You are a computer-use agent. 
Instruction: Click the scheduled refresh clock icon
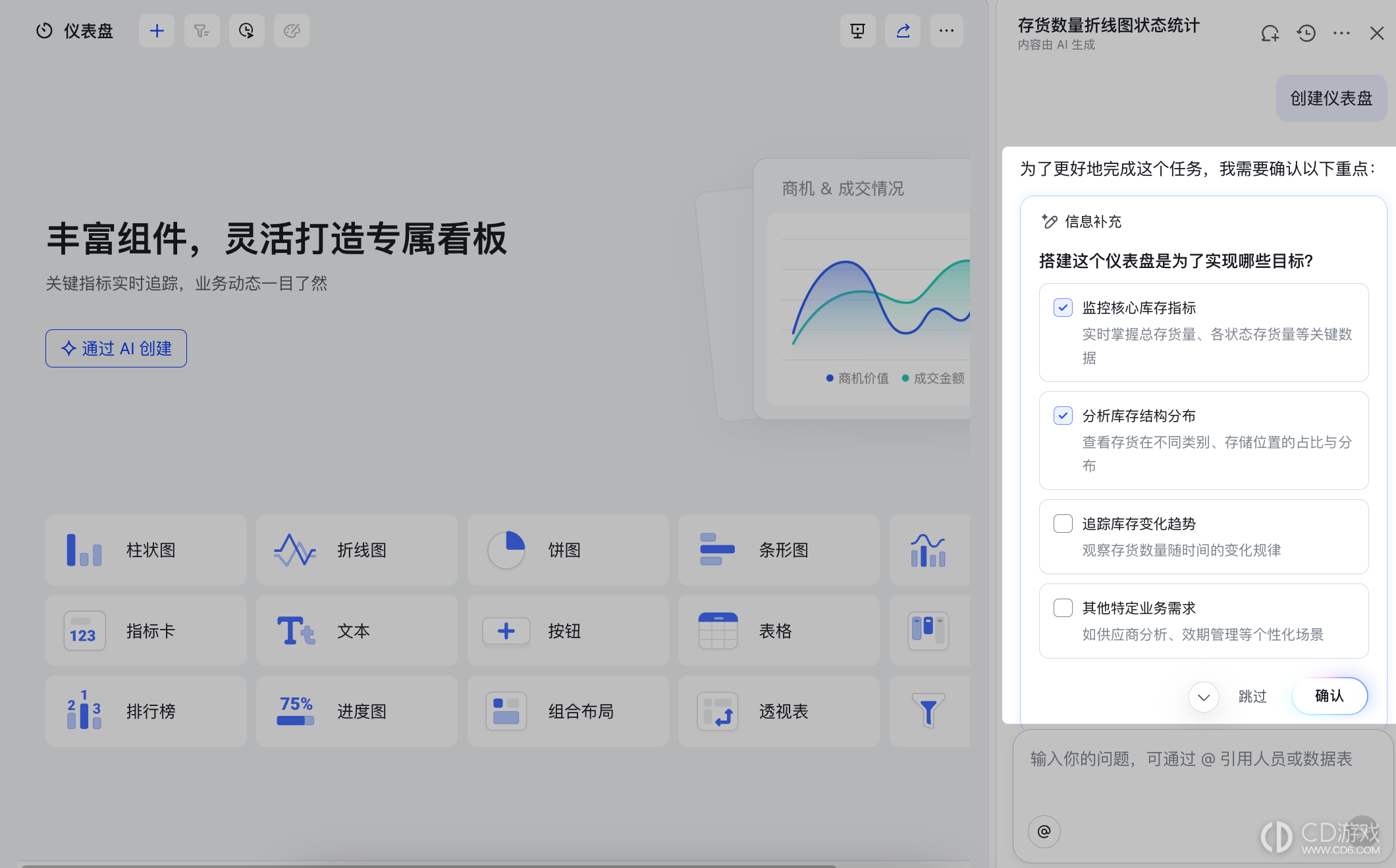click(246, 31)
